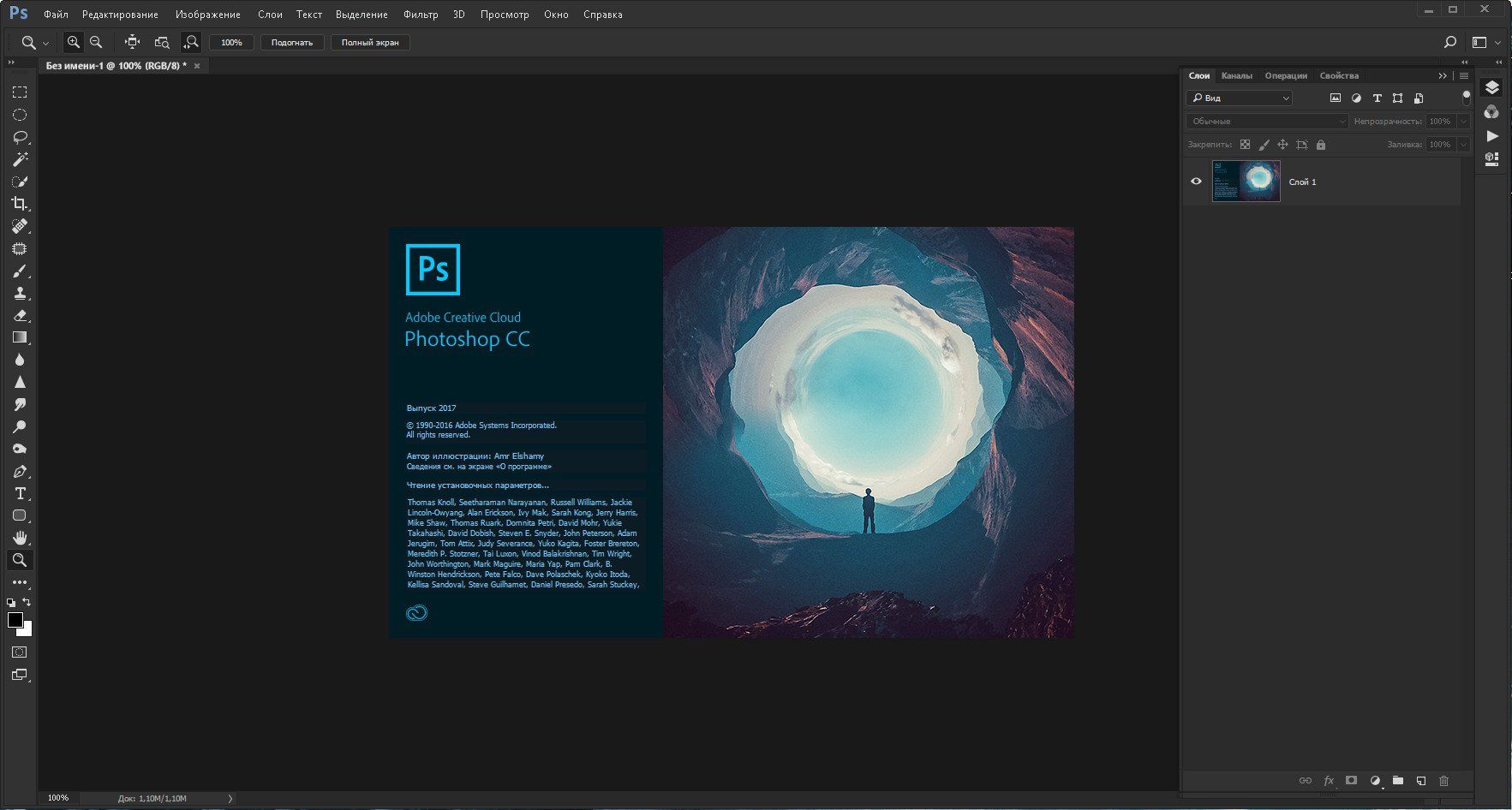The image size is (1512, 810).
Task: Toggle lock position
Action: 1282,145
